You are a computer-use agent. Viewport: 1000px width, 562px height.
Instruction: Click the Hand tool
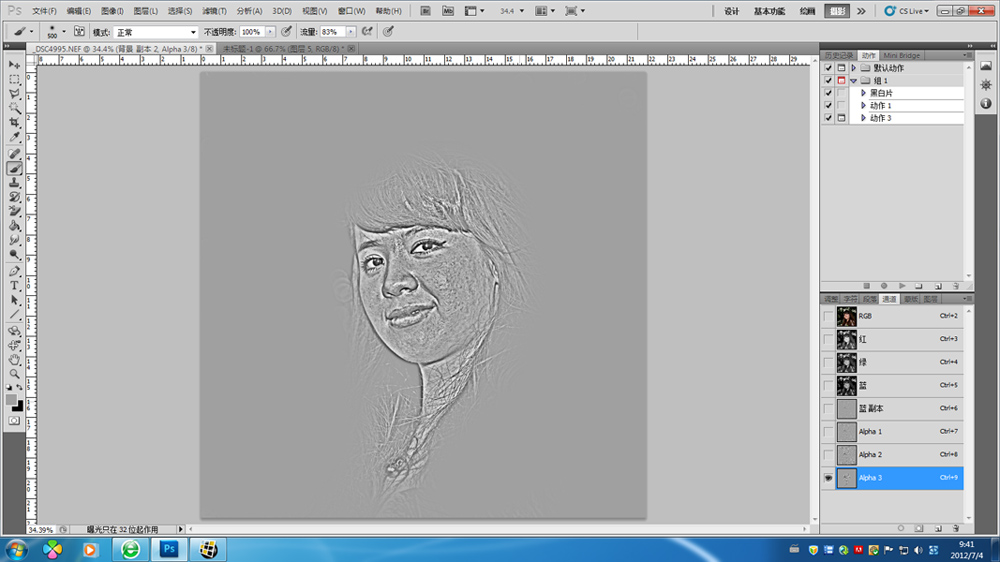15,359
